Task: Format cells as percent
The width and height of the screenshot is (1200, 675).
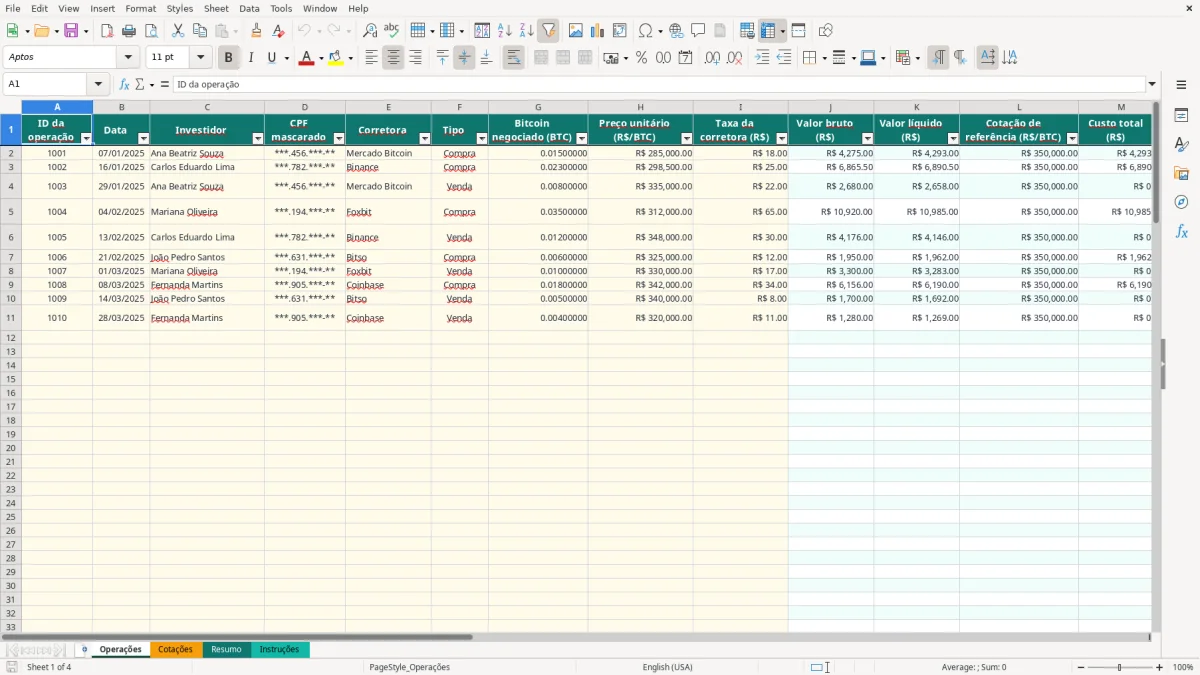Action: (641, 58)
